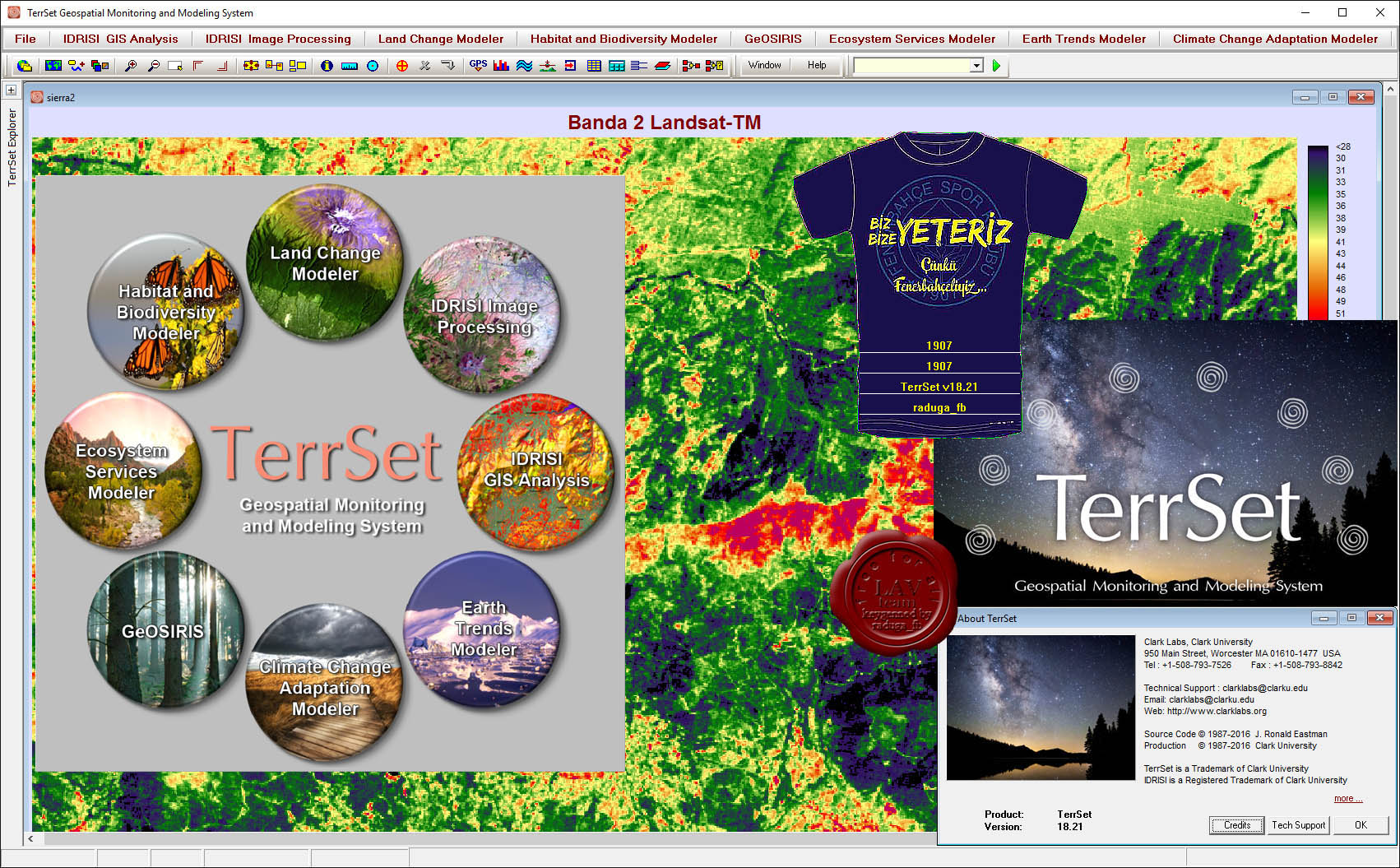Click the last toolbar icon with question mark
1400x868 pixels.
point(714,65)
